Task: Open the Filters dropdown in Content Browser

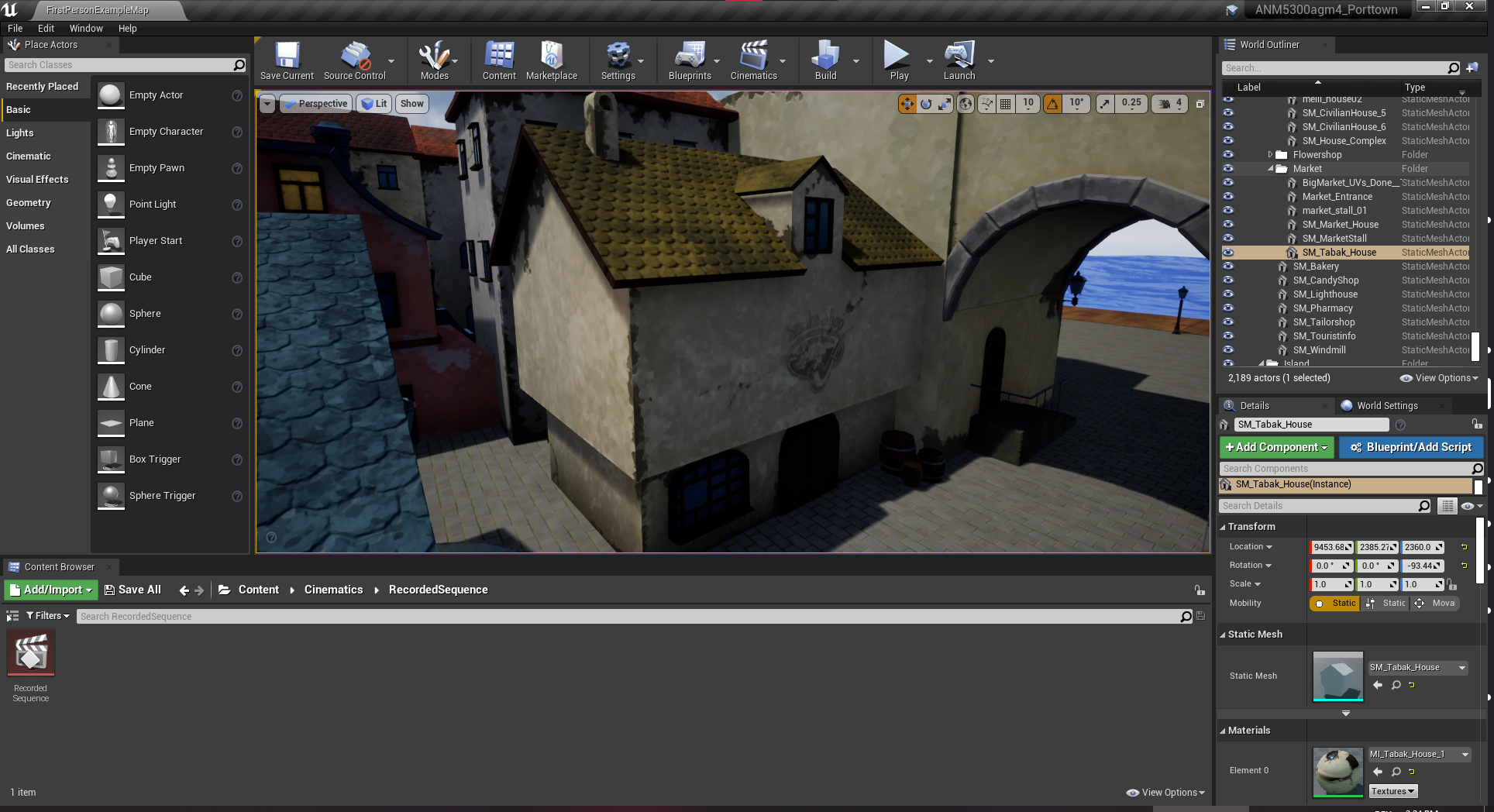Action: [48, 616]
